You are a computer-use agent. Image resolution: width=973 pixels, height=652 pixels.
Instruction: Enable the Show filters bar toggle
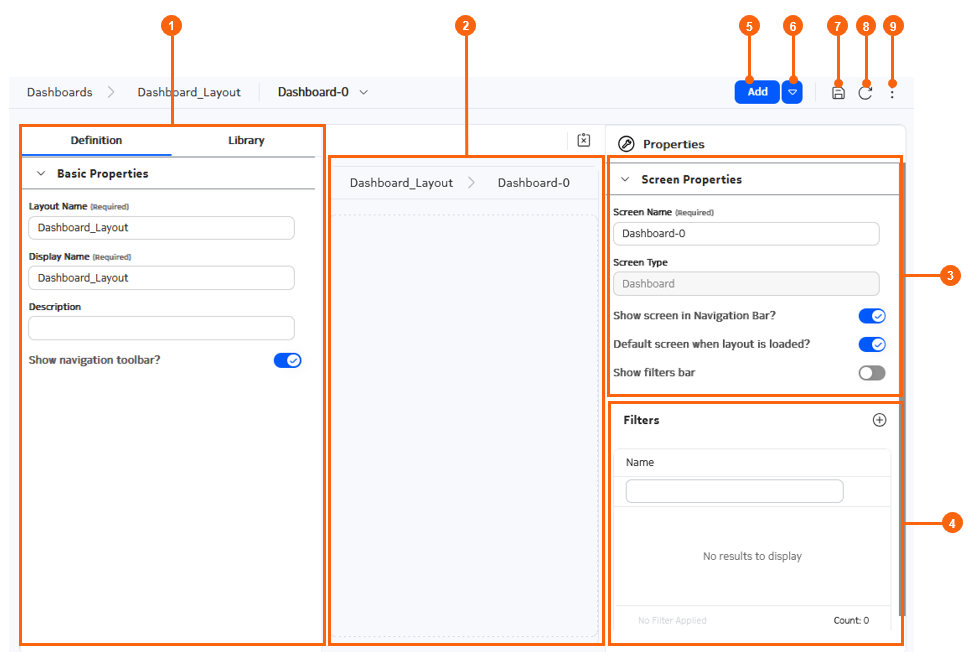(x=872, y=373)
